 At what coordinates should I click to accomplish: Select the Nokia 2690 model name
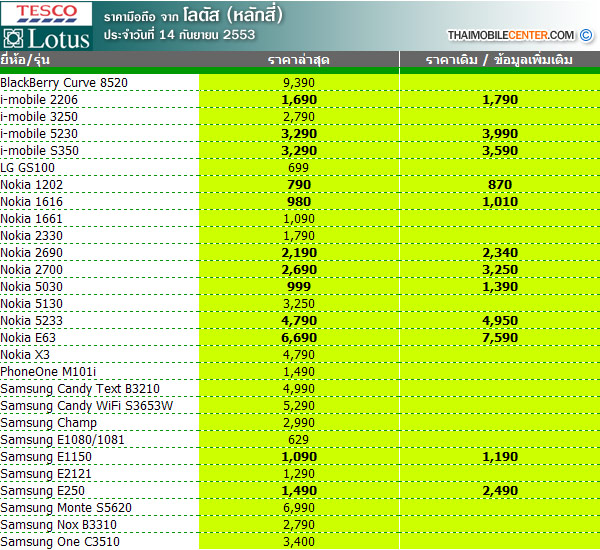[x=31, y=253]
